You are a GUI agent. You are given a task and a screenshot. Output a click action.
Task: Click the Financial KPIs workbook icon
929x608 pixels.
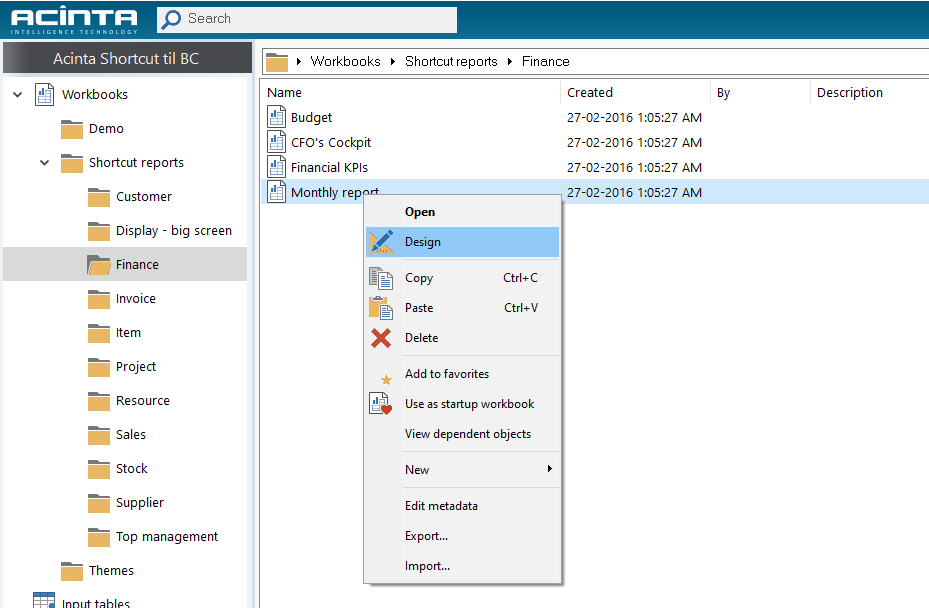tap(276, 167)
